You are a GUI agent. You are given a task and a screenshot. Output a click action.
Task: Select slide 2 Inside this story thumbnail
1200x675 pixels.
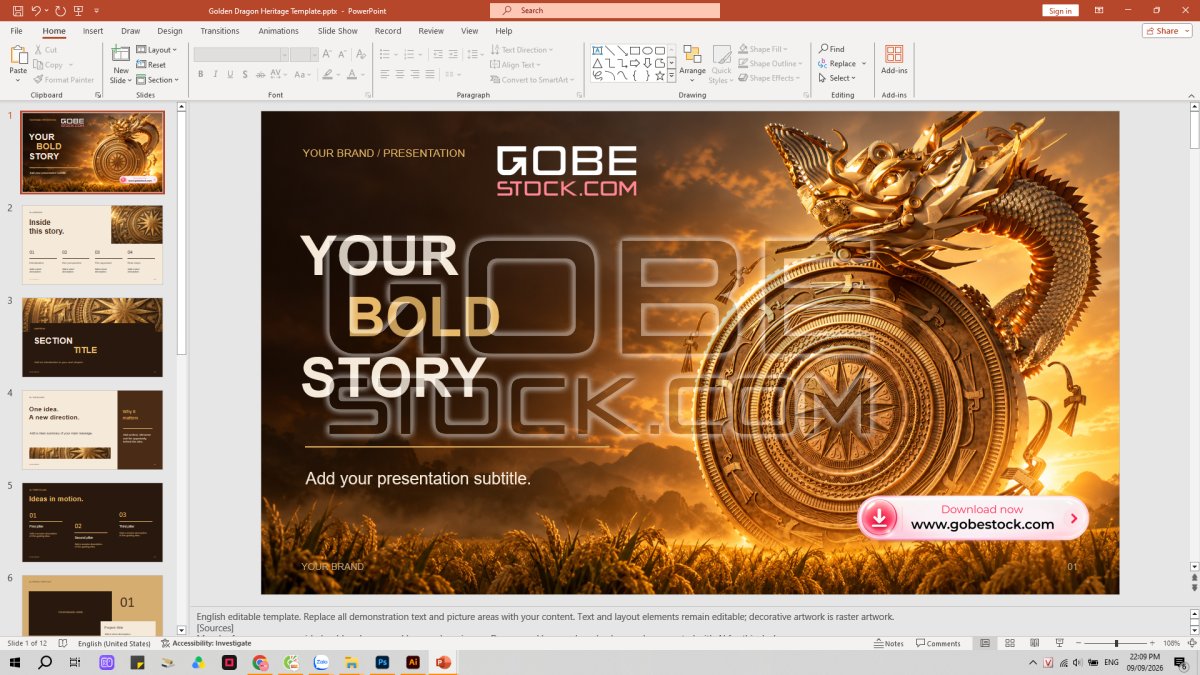pos(92,244)
